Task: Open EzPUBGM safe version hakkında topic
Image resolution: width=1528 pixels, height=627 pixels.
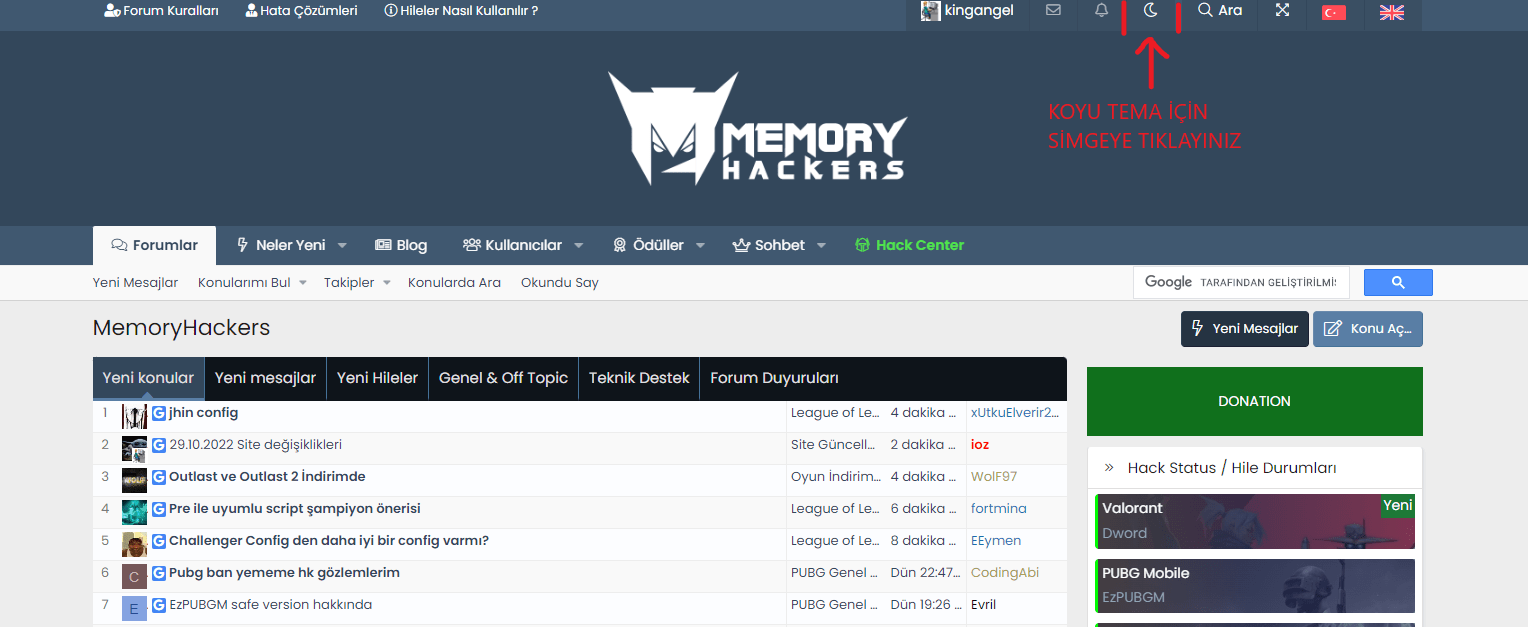Action: tap(270, 604)
